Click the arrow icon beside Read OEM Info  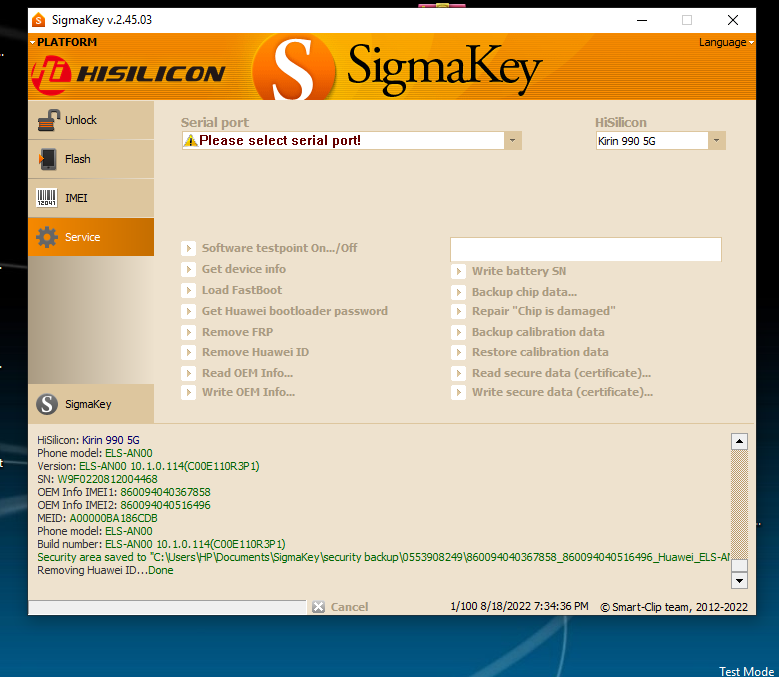(x=188, y=373)
